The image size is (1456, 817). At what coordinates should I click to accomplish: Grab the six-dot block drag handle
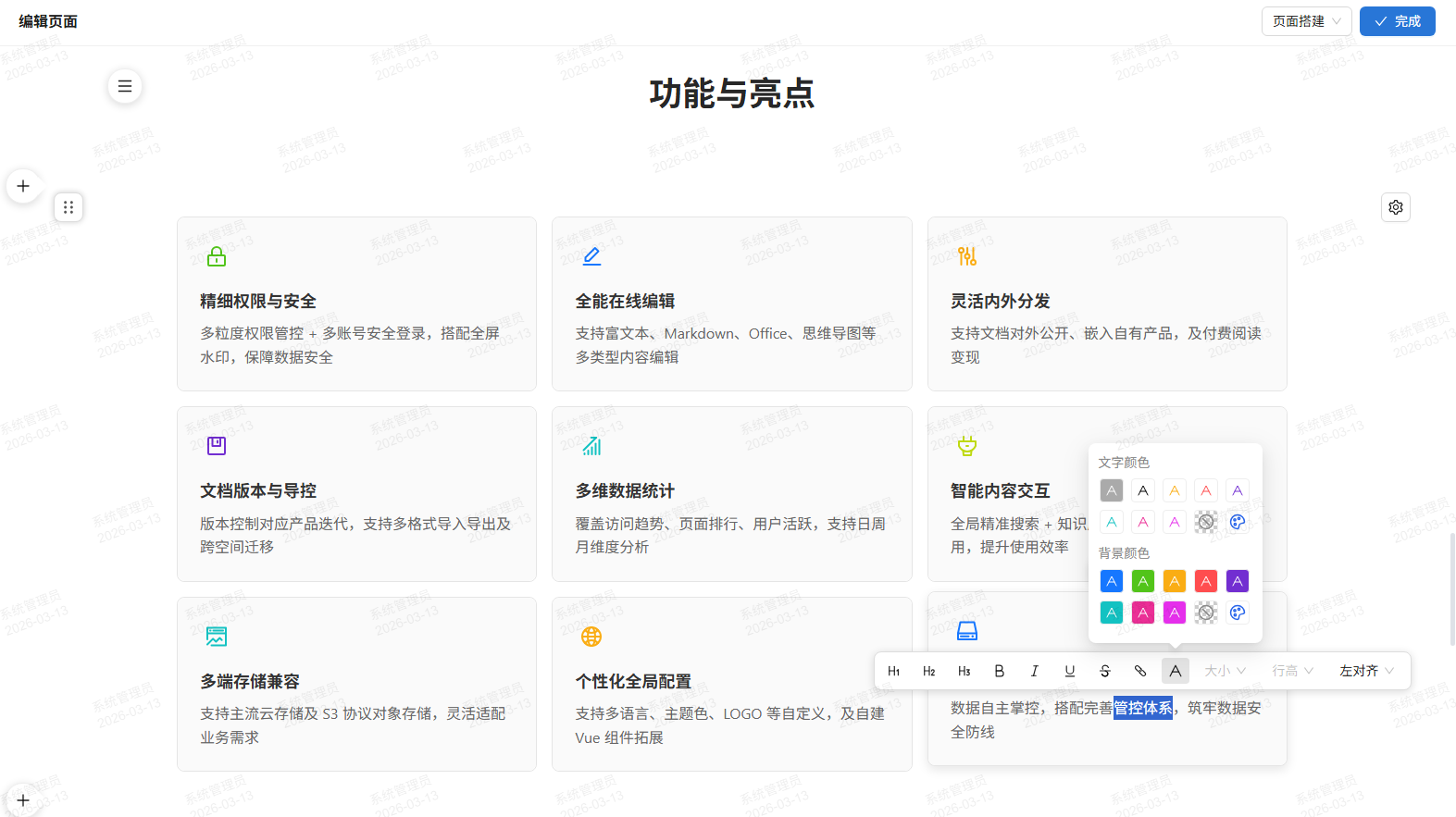(x=68, y=207)
